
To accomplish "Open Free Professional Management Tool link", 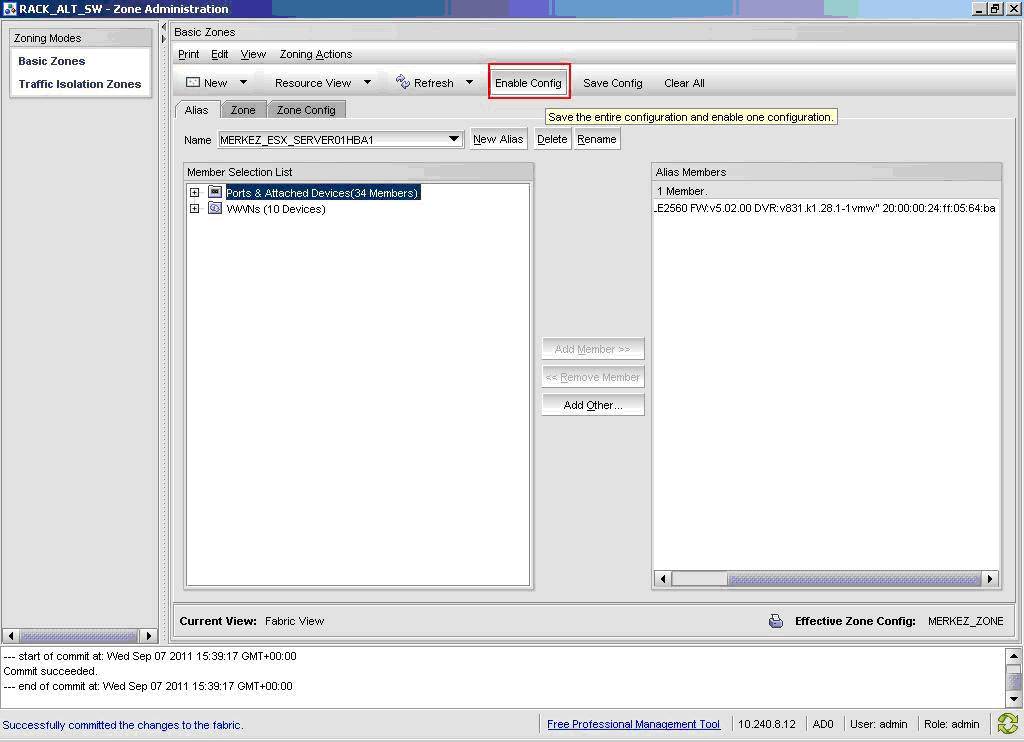I will click(633, 724).
